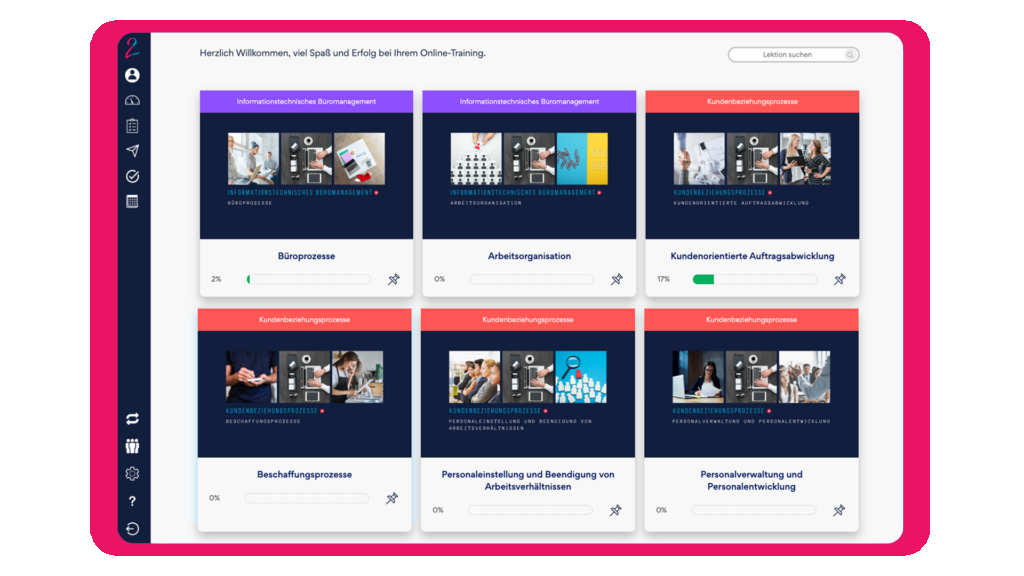
Task: Click the paper plane messages icon
Action: [131, 150]
